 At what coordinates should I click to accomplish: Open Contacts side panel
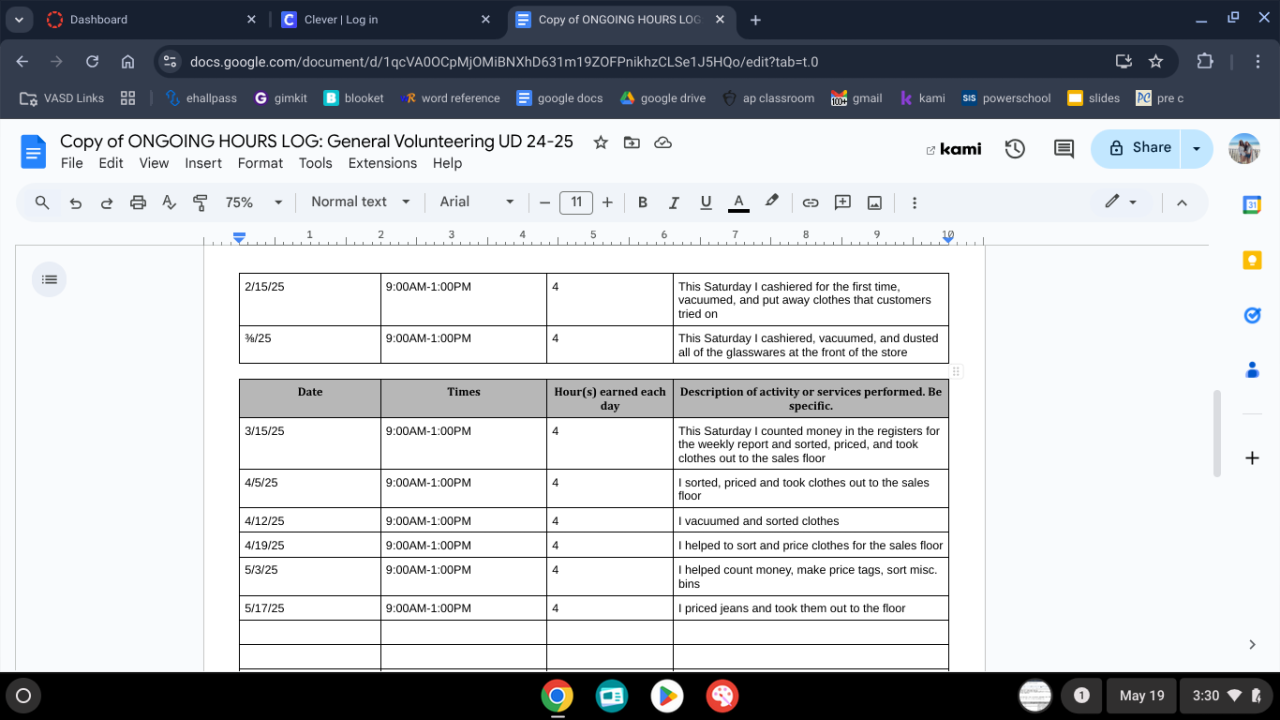point(1251,370)
